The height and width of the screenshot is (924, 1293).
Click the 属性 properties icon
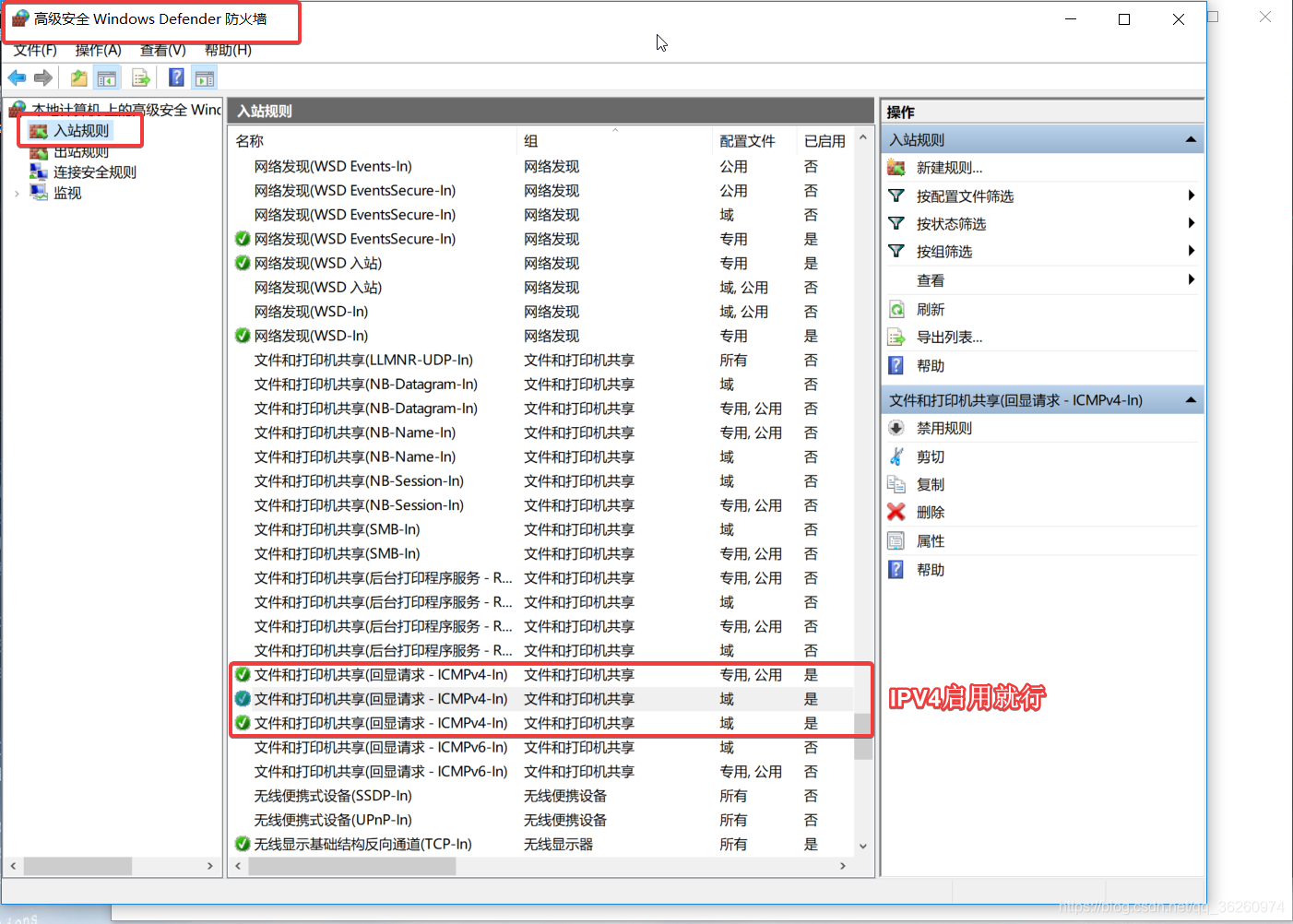tap(896, 540)
